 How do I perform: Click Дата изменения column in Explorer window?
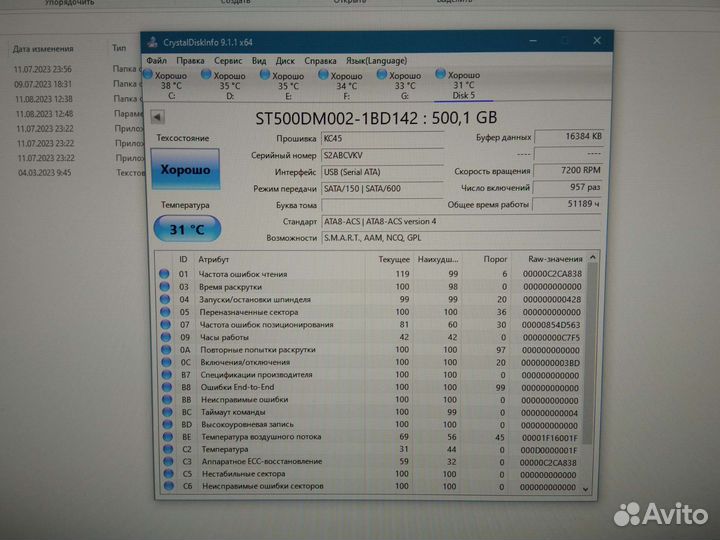(x=43, y=49)
